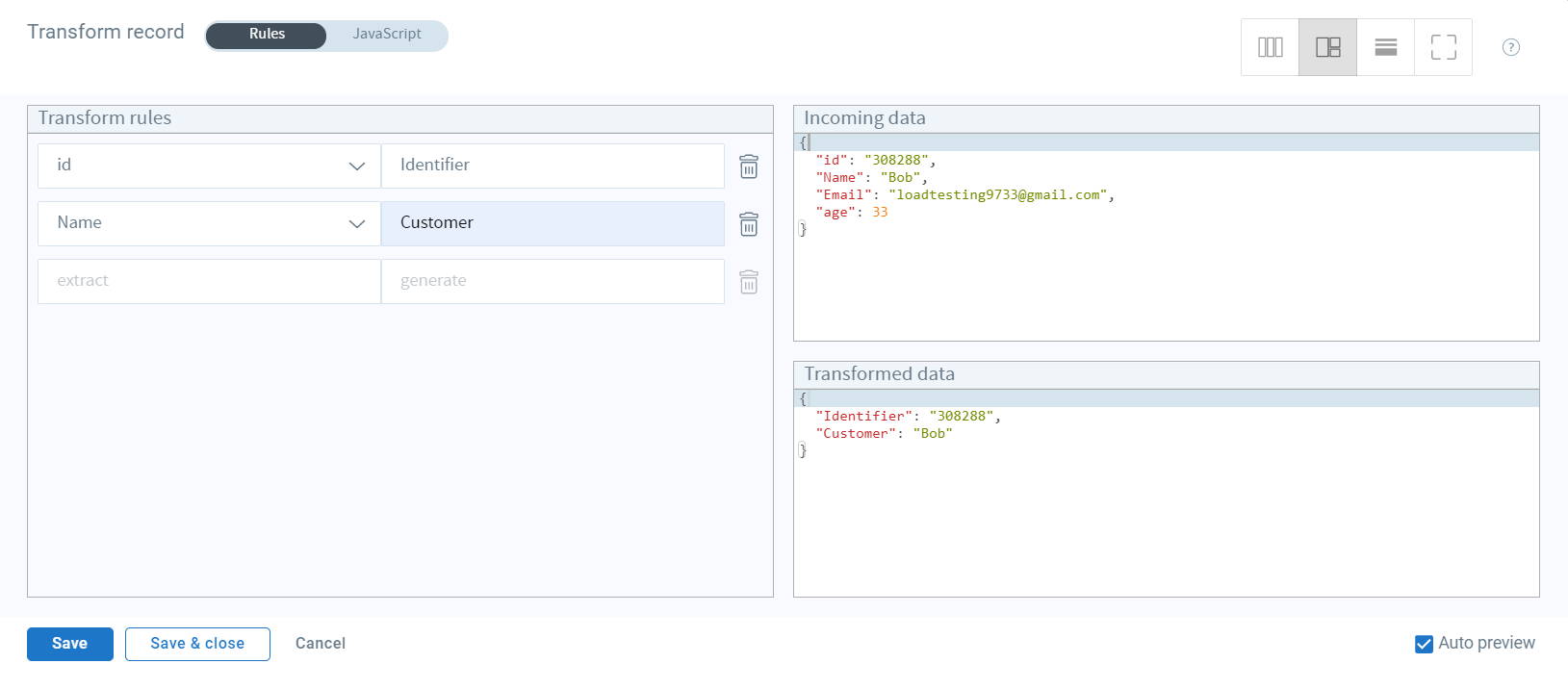Choose the stacked rows layout icon
The image size is (1568, 689).
1385,47
